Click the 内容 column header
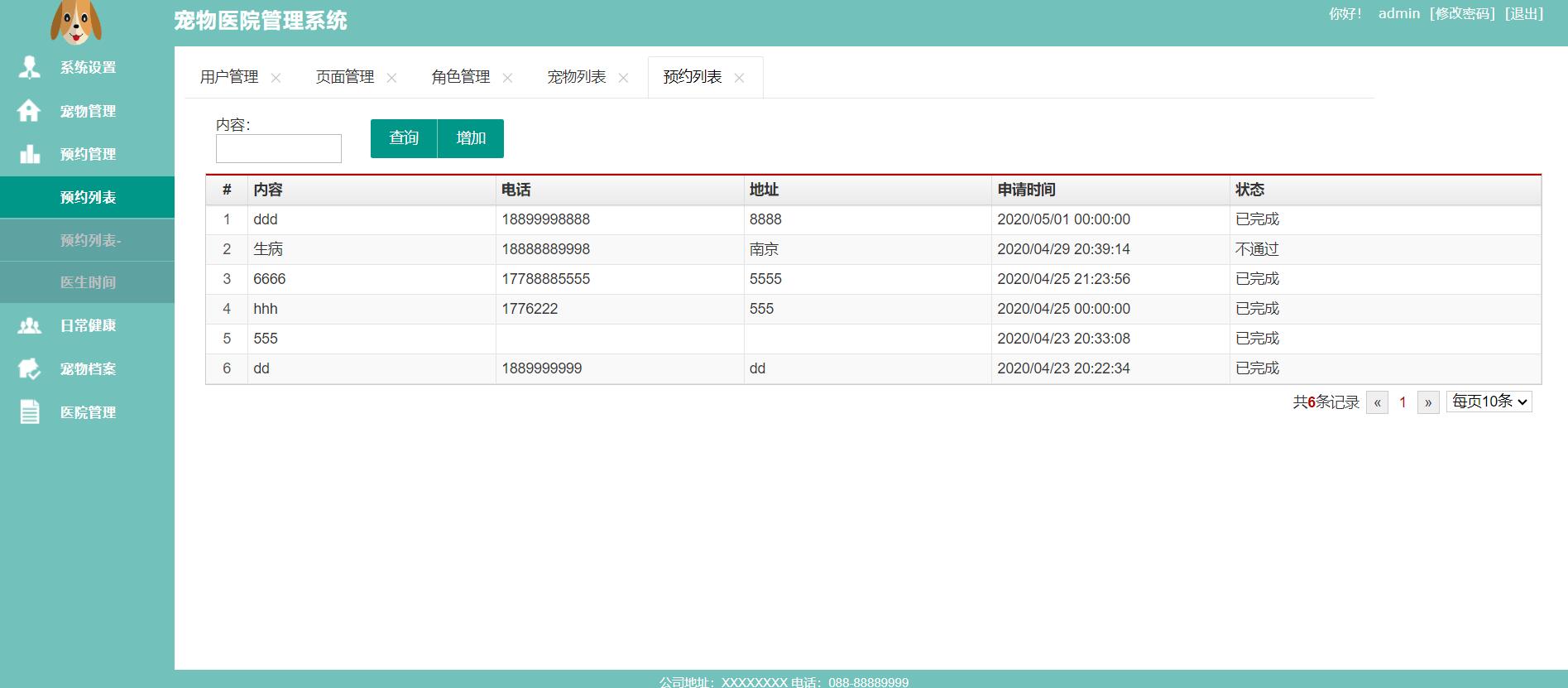This screenshot has height=688, width=1568. [x=372, y=190]
